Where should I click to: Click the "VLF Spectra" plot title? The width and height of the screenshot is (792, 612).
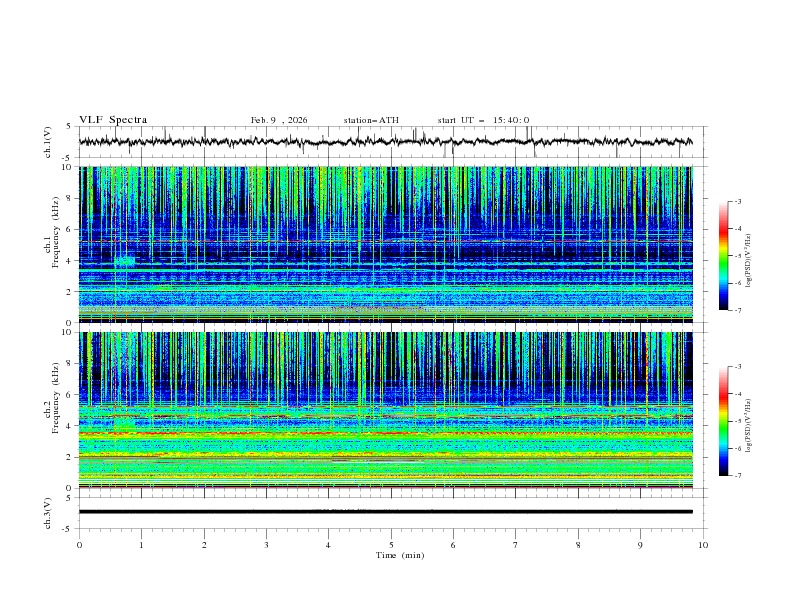click(113, 120)
